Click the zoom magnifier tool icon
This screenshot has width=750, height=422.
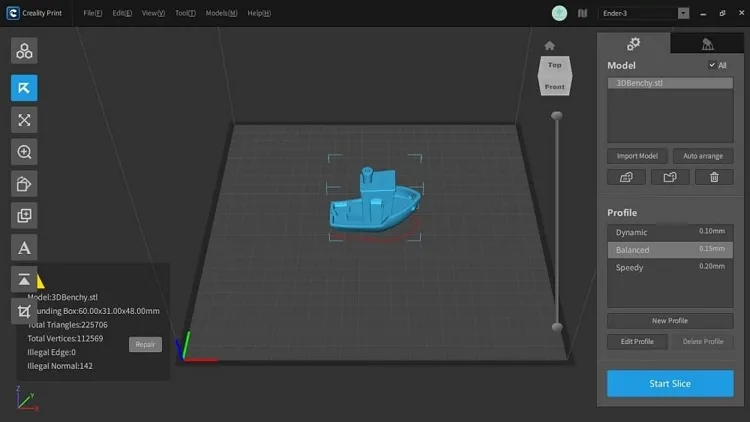[x=24, y=152]
